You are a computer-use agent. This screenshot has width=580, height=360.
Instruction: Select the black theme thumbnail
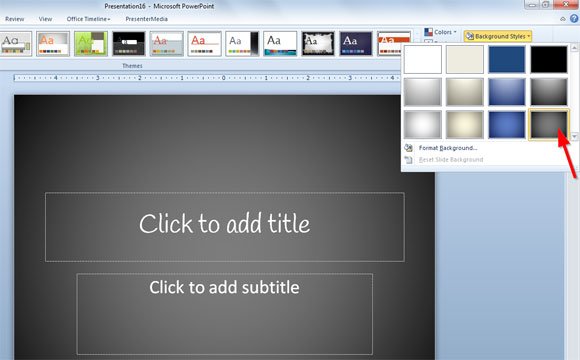point(129,44)
